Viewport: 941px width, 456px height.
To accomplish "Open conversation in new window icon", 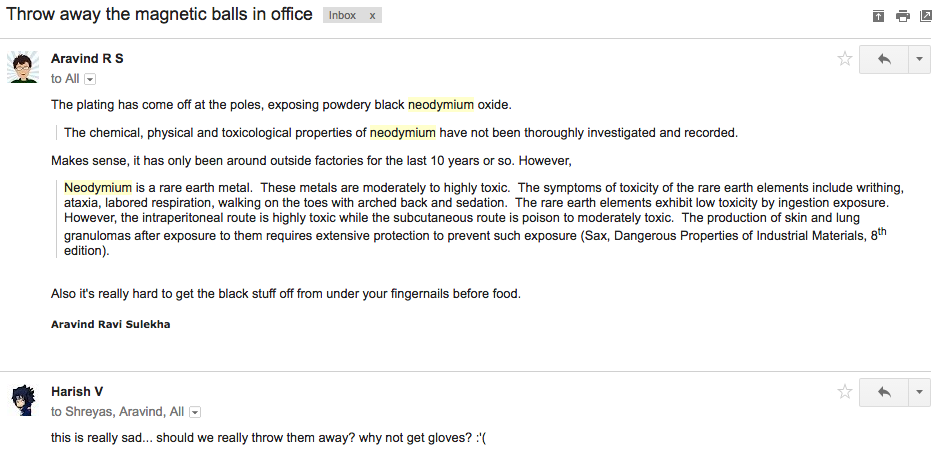I will pyautogui.click(x=926, y=16).
